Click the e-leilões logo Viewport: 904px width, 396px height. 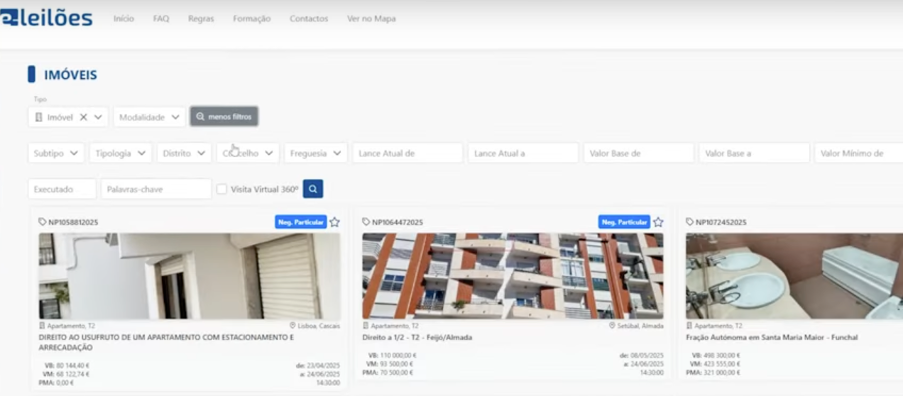tap(46, 18)
